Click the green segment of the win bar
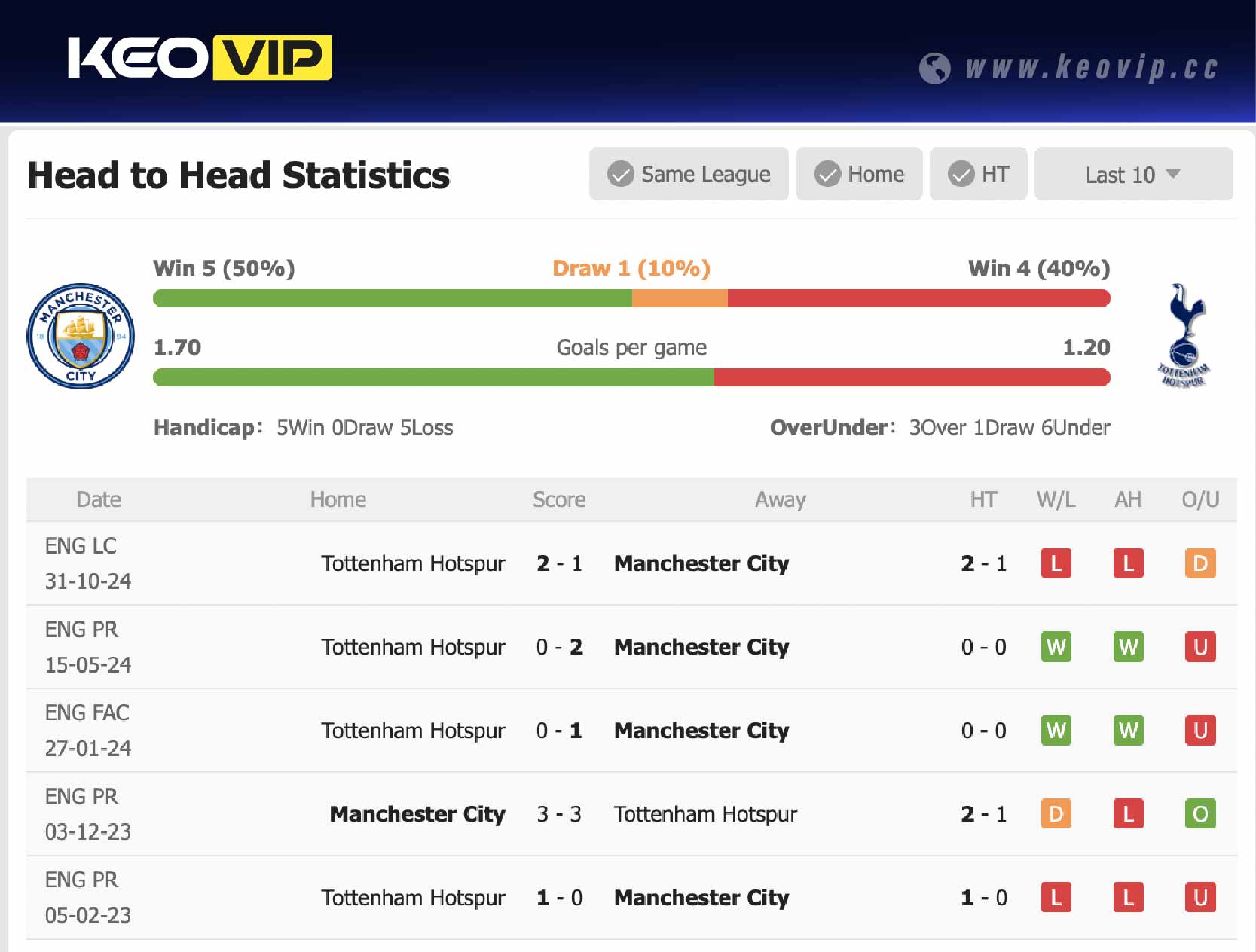 pos(392,298)
